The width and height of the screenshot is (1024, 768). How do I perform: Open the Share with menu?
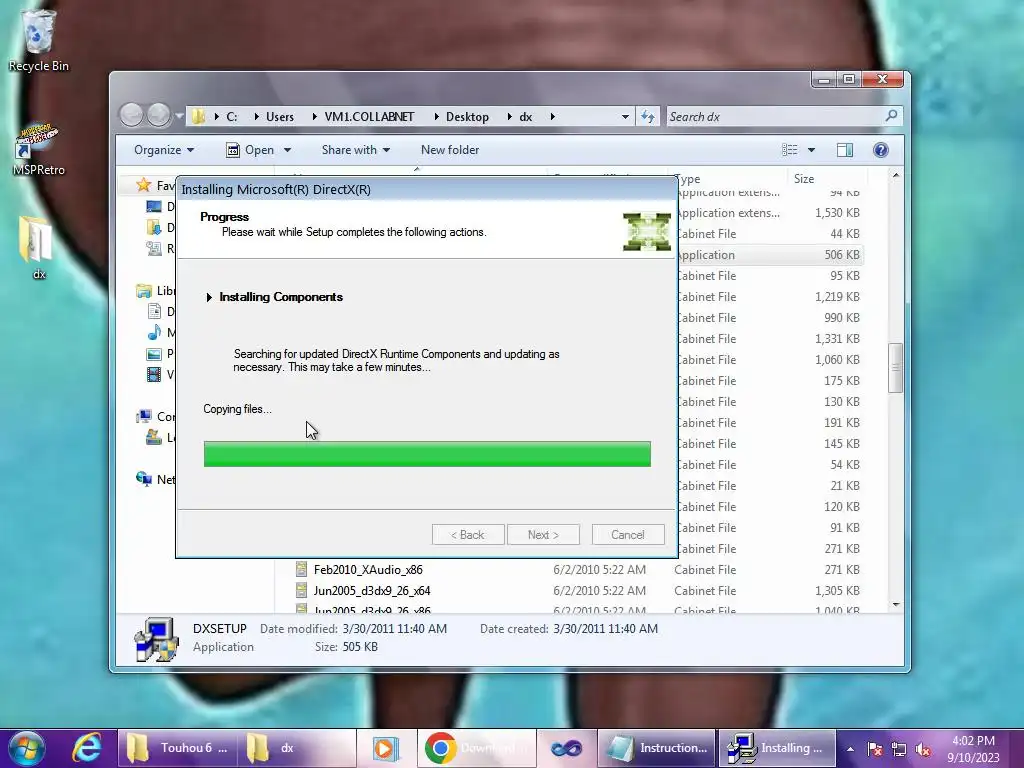pyautogui.click(x=356, y=150)
